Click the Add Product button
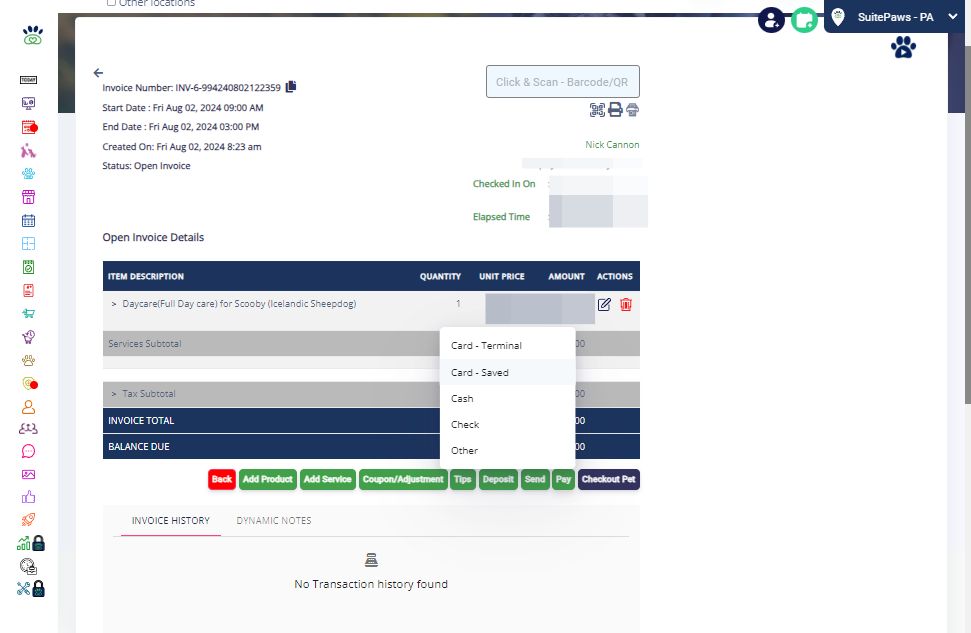Screen dimensions: 971x633 (x=268, y=479)
